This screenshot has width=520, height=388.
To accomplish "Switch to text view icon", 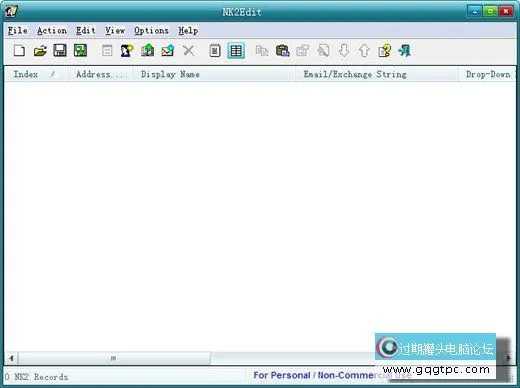I will tap(215, 51).
